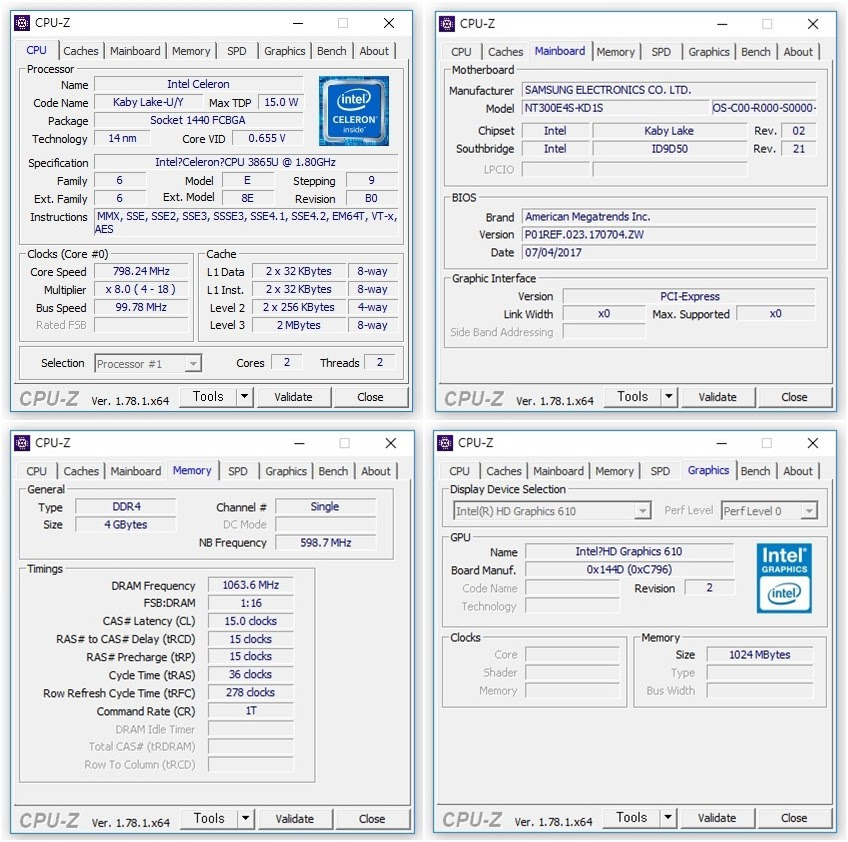Click the Level 3 cache value 2 MBytes
Image resolution: width=848 pixels, height=842 pixels.
(299, 325)
